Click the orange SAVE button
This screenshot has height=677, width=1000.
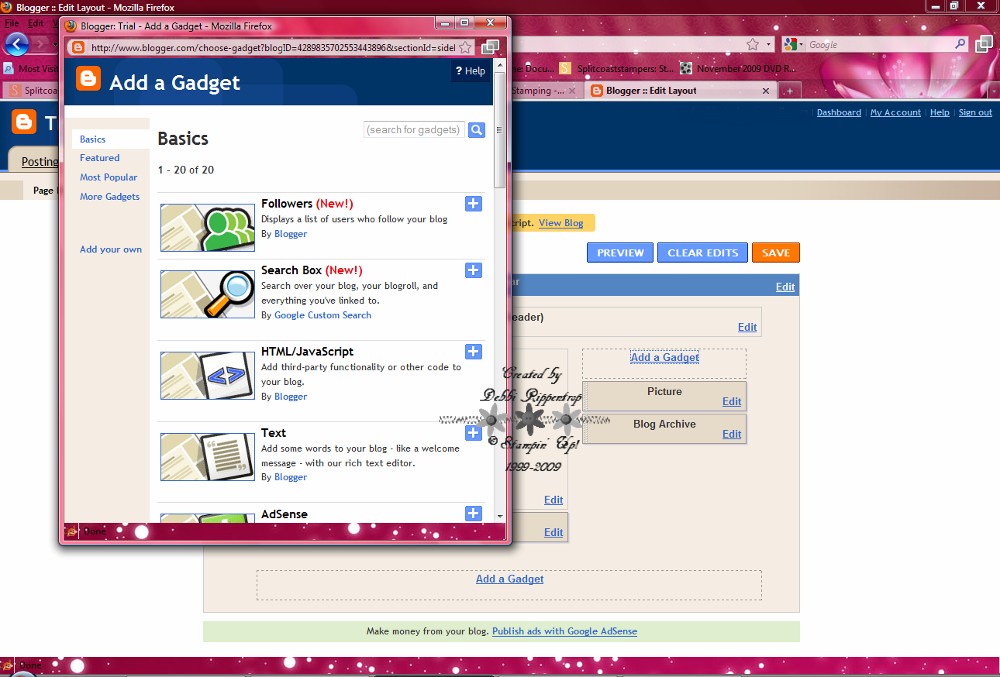tap(776, 252)
